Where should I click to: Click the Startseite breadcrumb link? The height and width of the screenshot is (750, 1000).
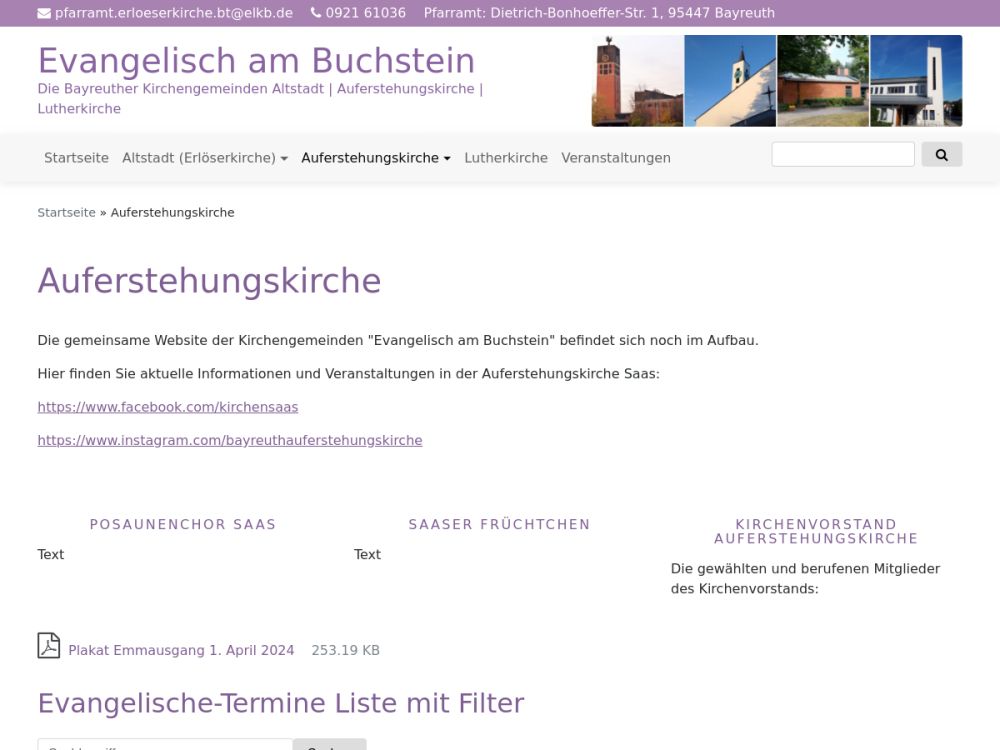(66, 213)
